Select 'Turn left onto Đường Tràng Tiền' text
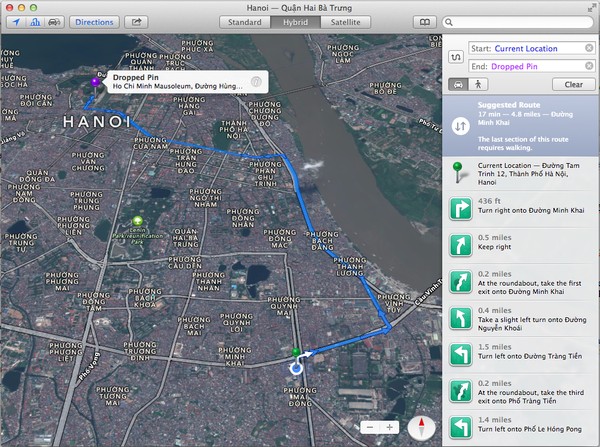 click(x=530, y=356)
